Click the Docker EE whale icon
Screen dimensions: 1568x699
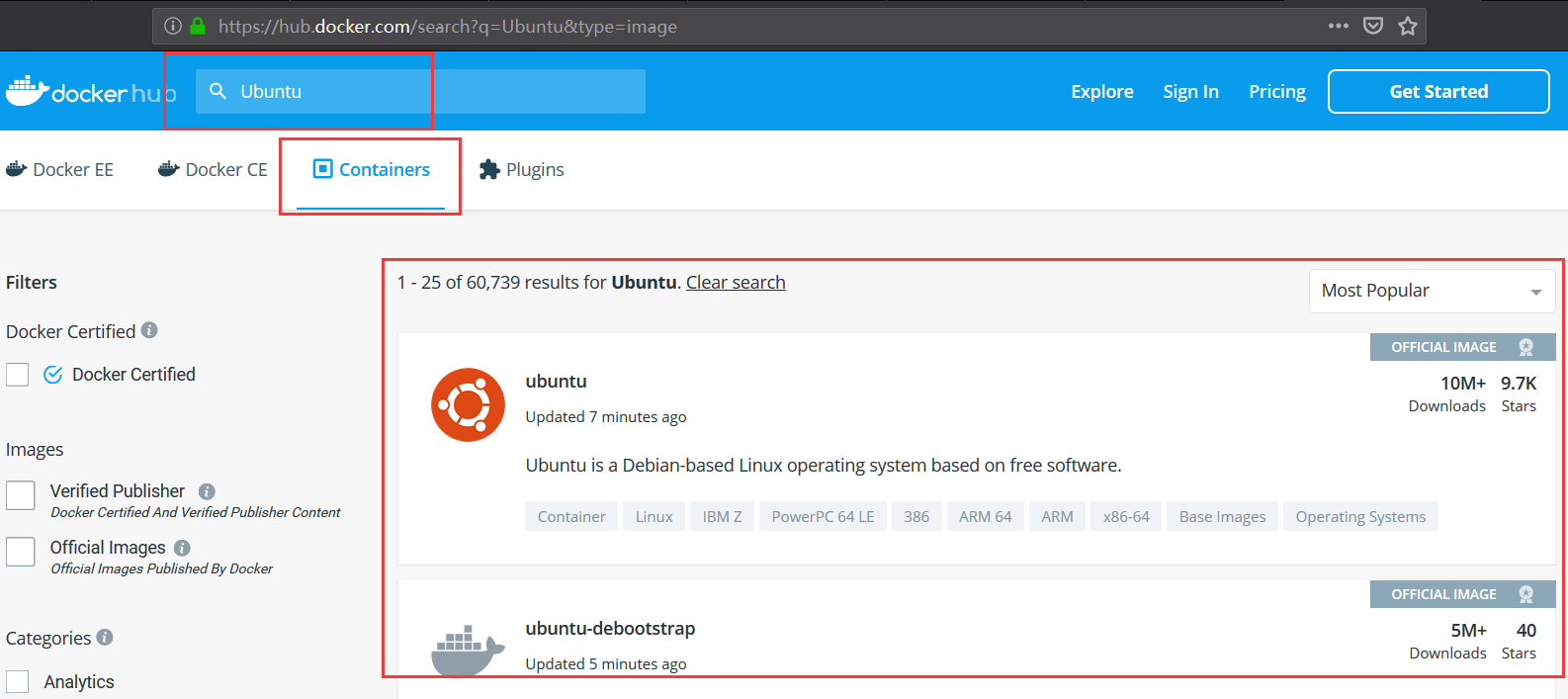(16, 169)
